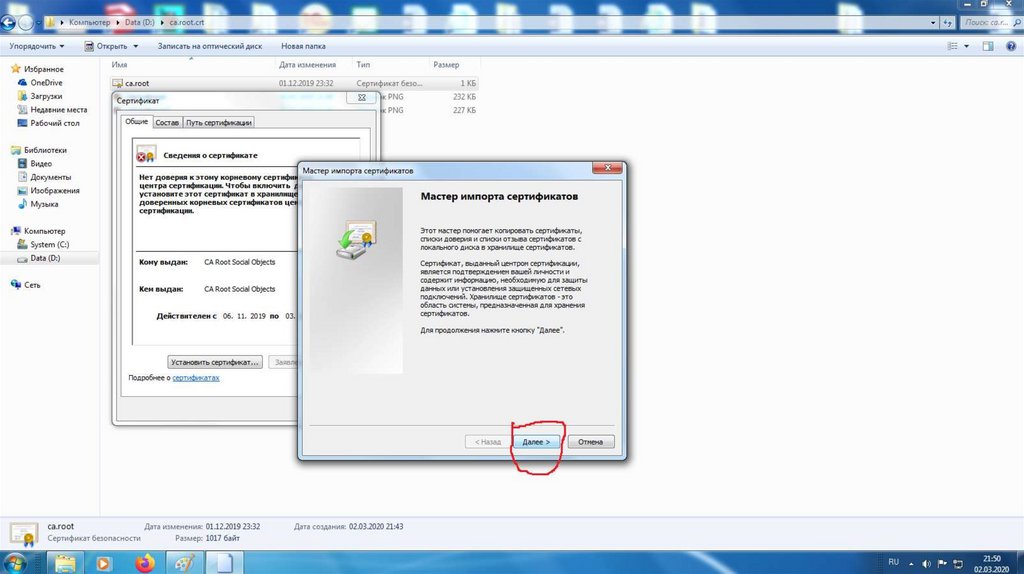1024x574 pixels.
Task: Click Записать на оптический диск
Action: point(211,46)
